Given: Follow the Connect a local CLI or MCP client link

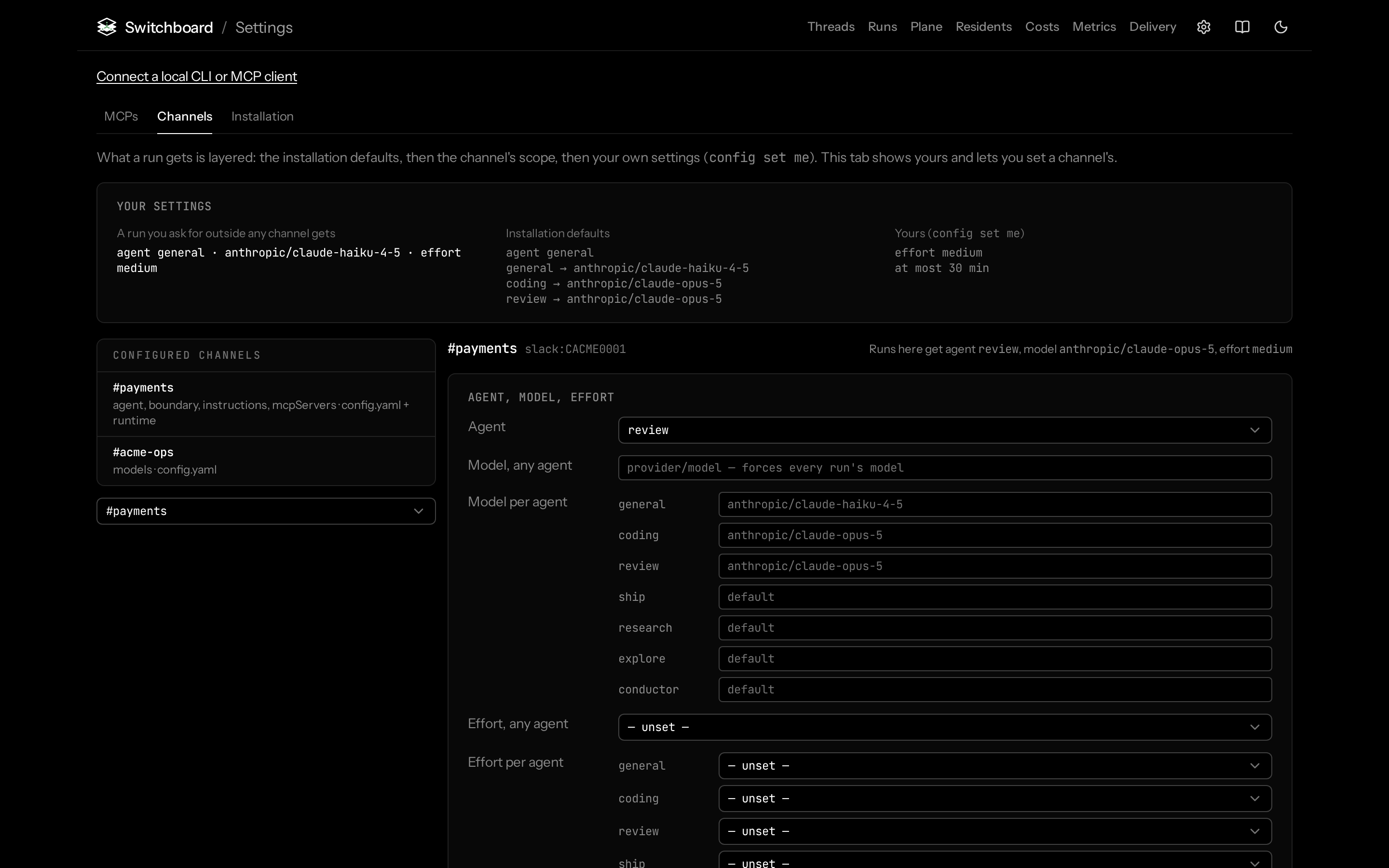Looking at the screenshot, I should [x=197, y=76].
